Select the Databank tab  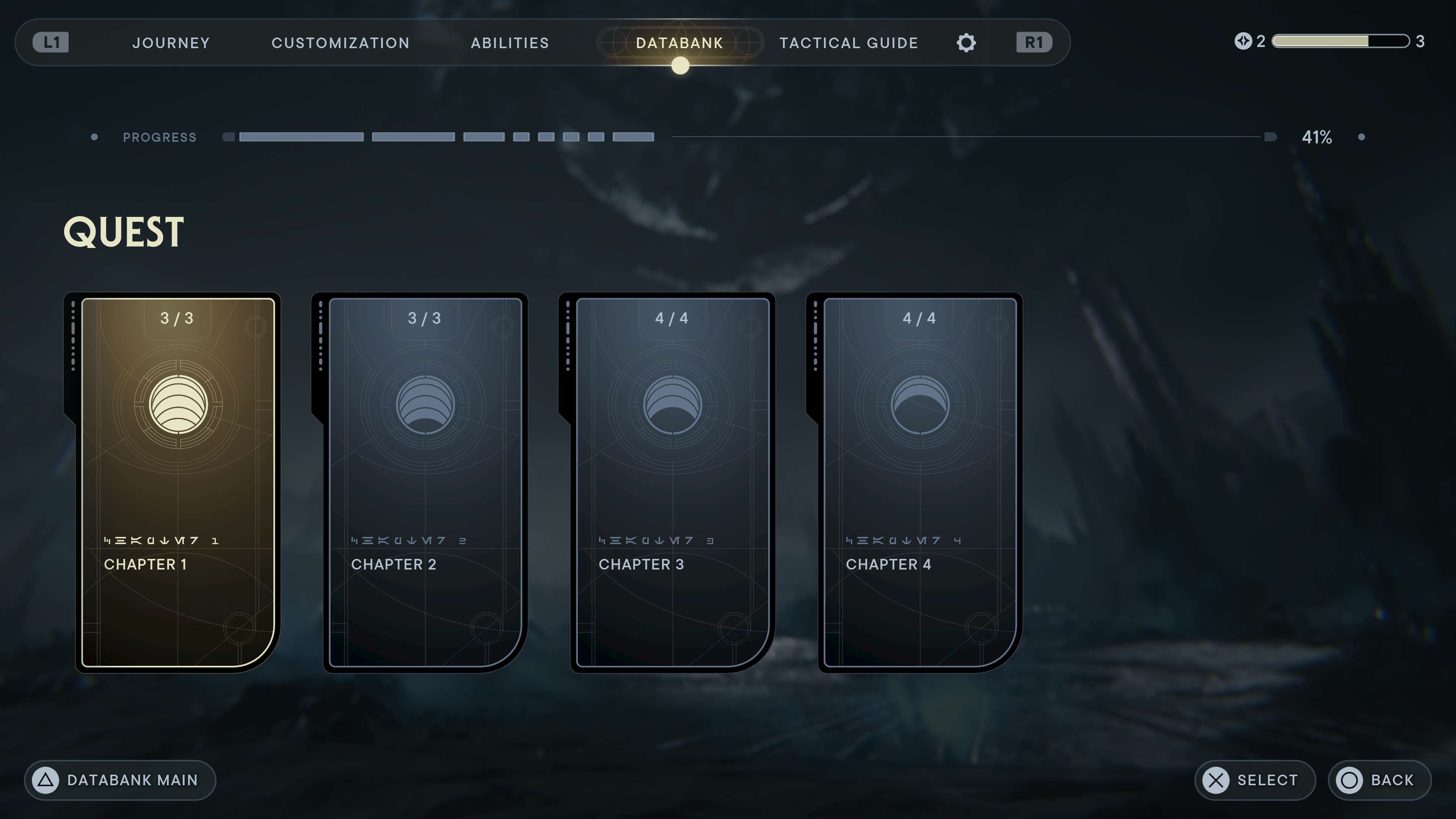[679, 43]
